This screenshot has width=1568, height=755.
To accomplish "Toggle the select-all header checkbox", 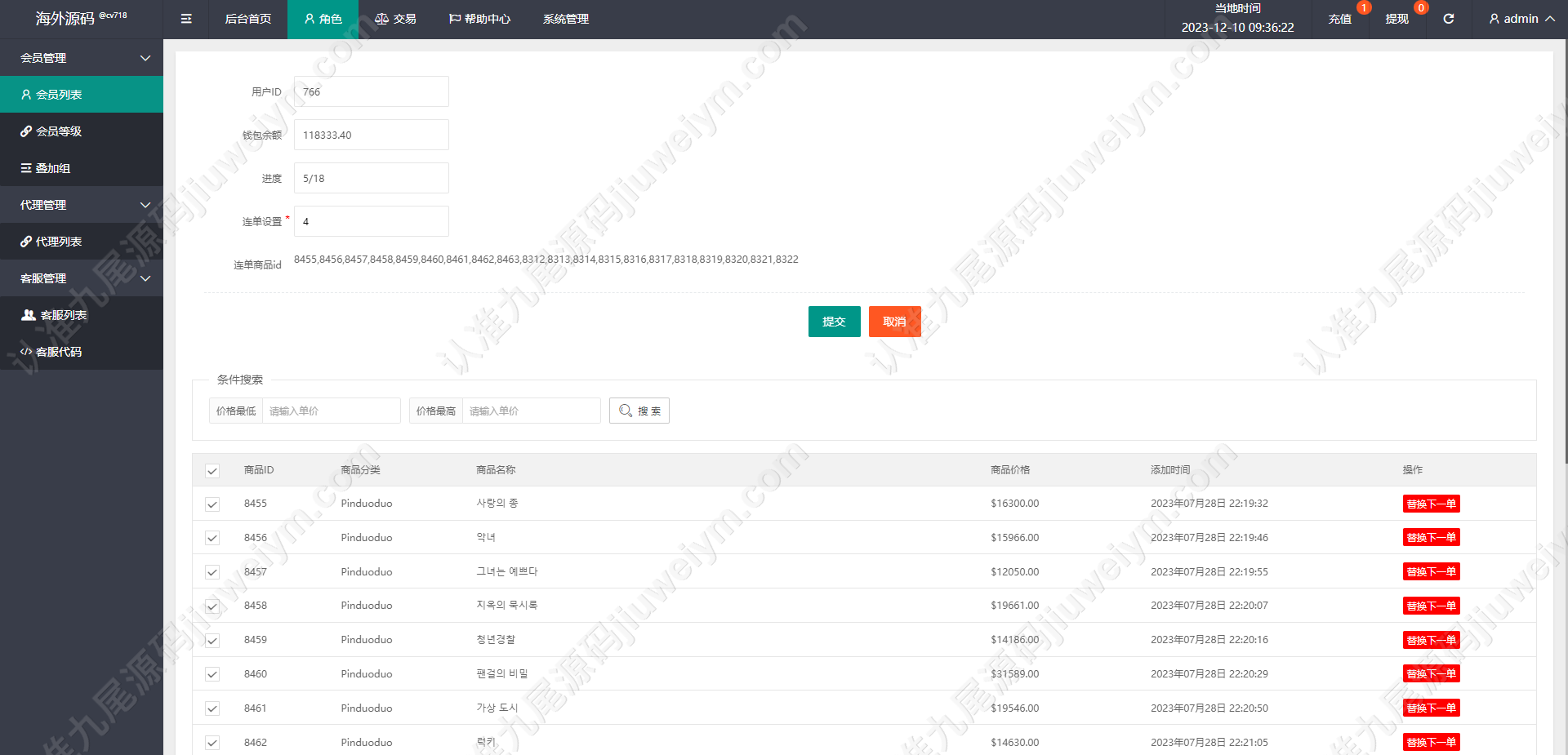I will (x=212, y=471).
